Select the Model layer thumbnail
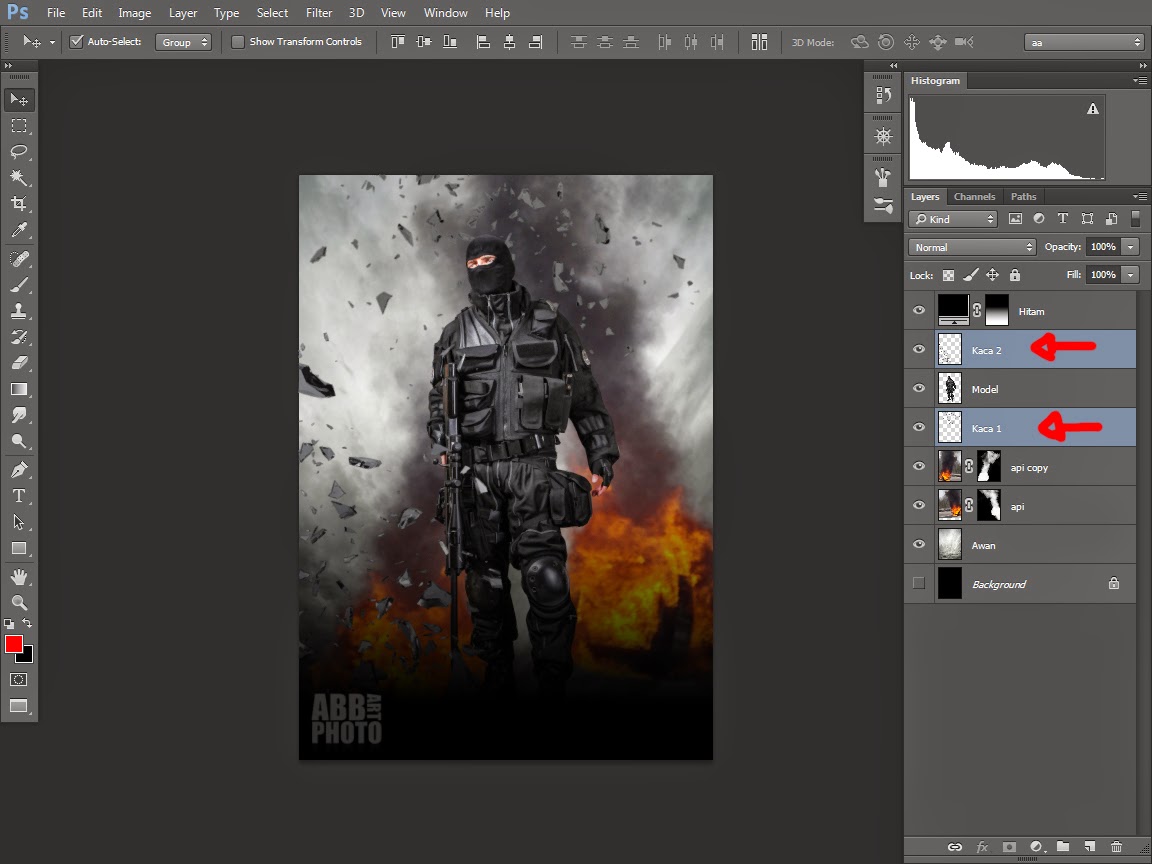The image size is (1152, 864). coord(950,389)
